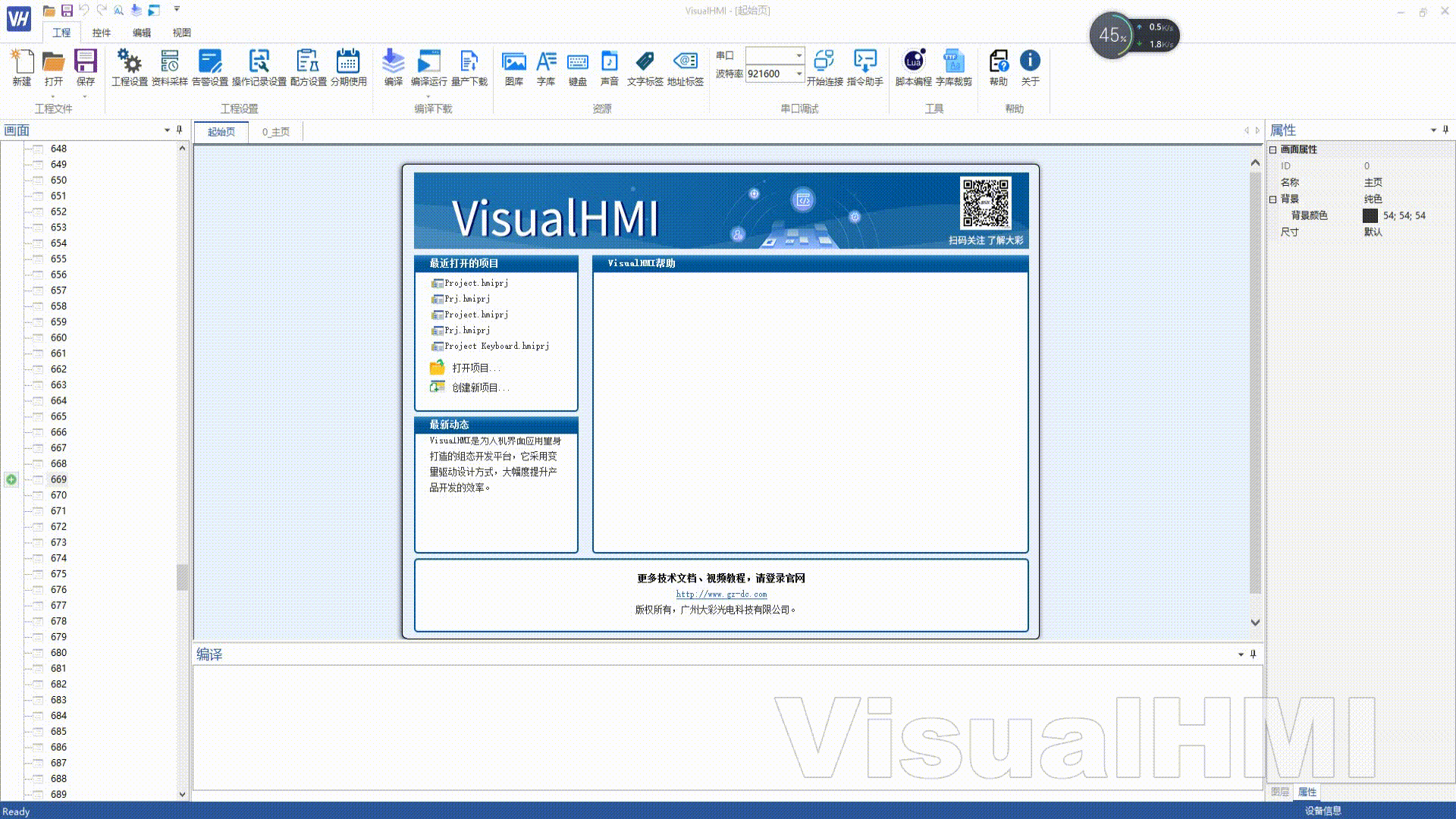Open the 编译 panel options arrow
The image size is (1456, 819).
[x=1241, y=654]
